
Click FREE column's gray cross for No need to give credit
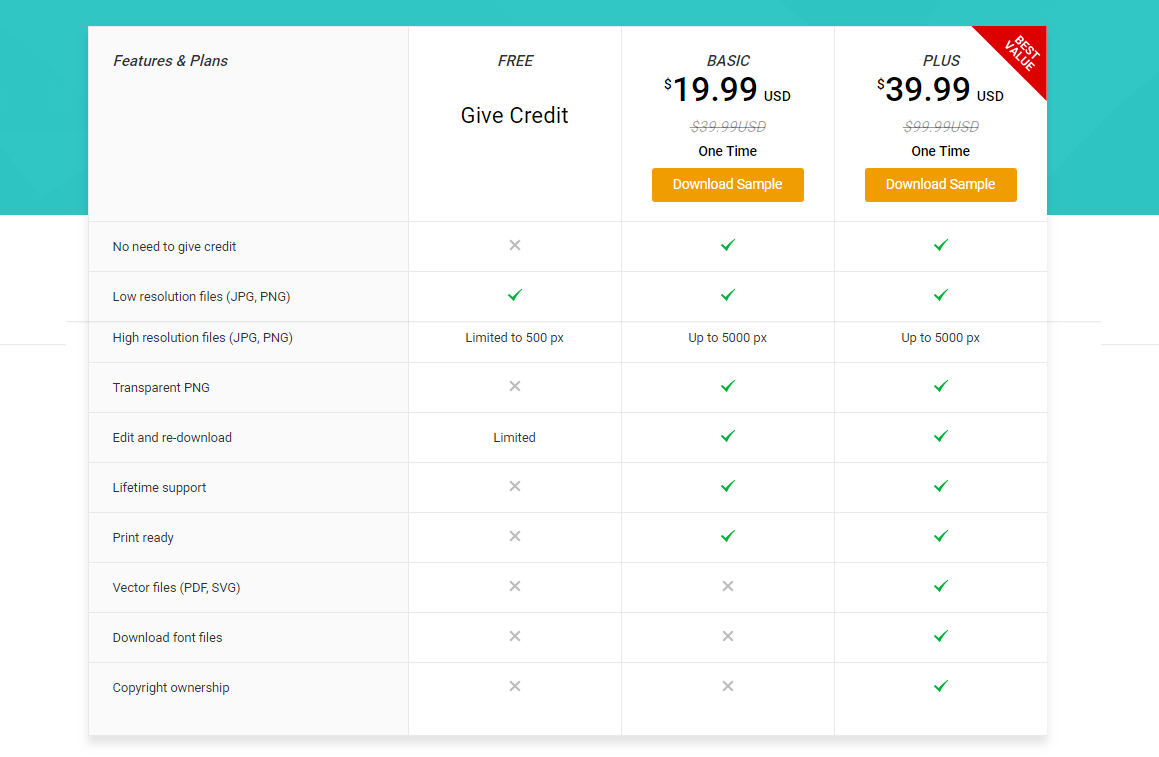click(514, 245)
